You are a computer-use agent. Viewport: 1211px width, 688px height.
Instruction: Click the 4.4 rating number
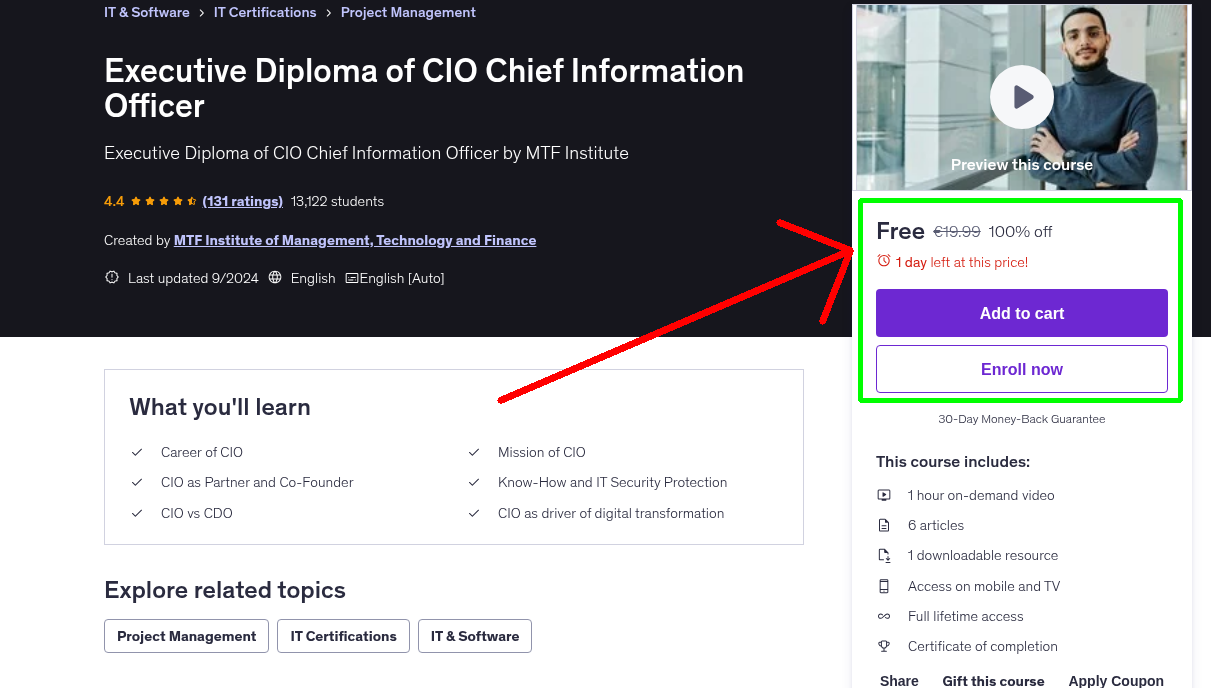click(x=114, y=201)
